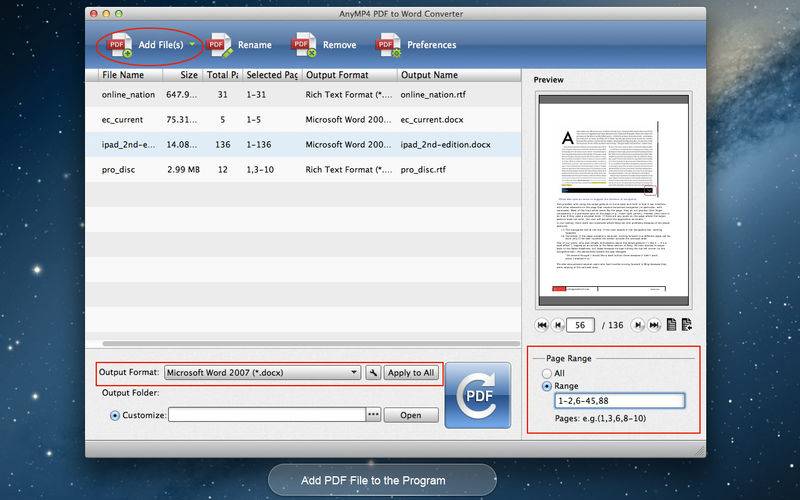Close the window with red button
Image resolution: width=800 pixels, height=500 pixels.
[94, 14]
